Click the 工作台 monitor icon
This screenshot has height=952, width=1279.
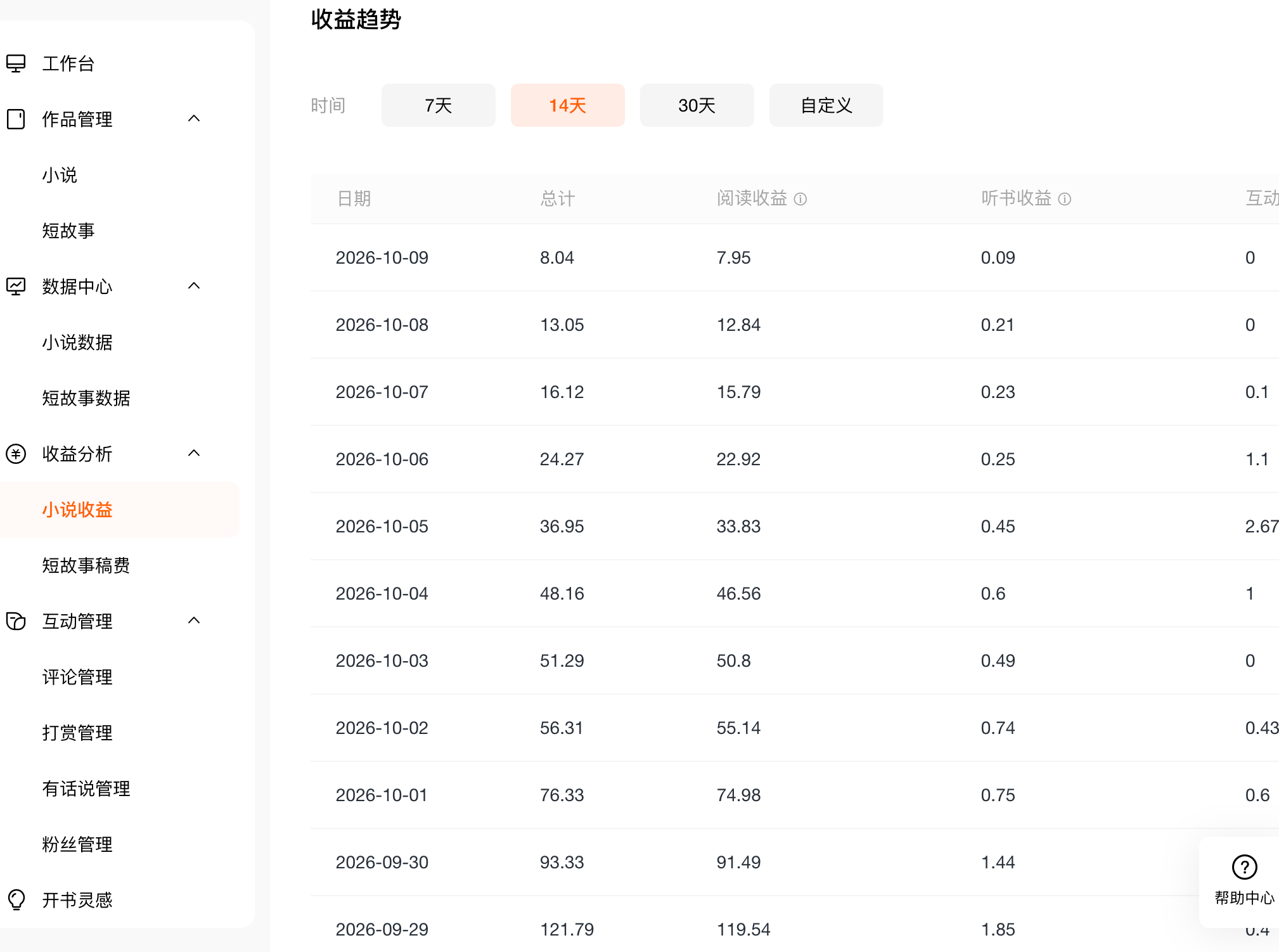tap(16, 63)
